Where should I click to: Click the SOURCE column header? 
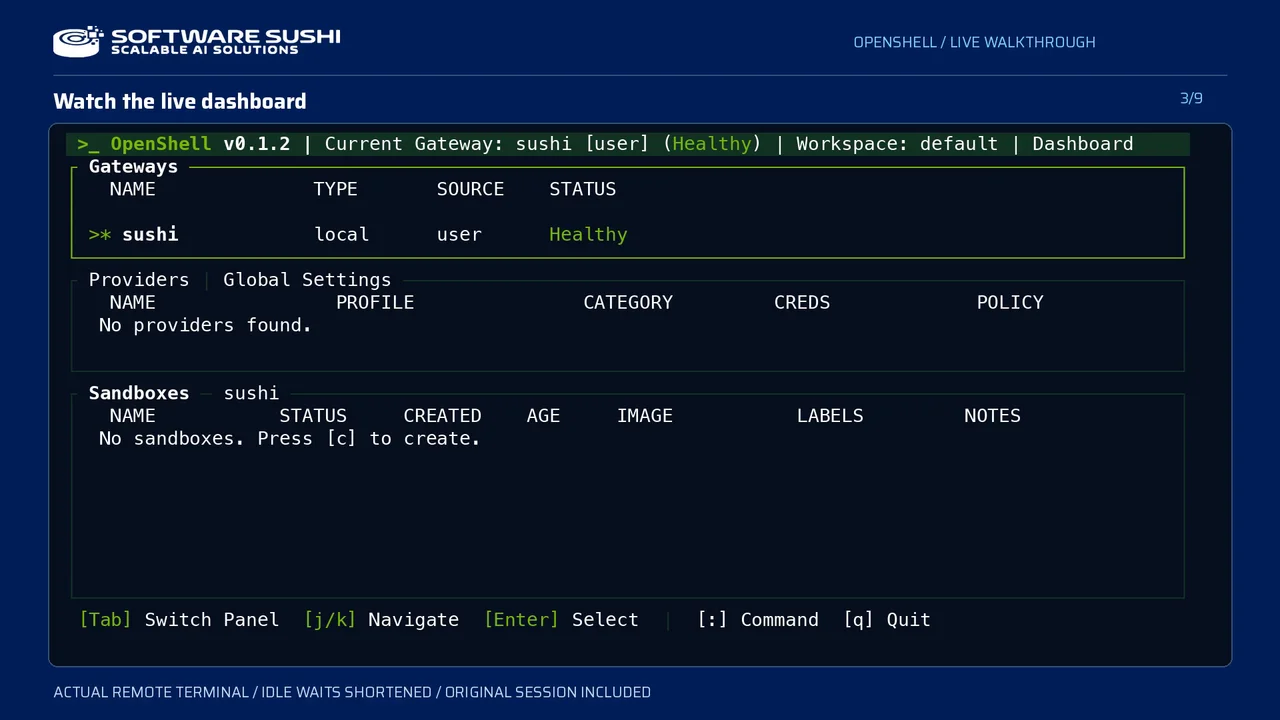point(470,190)
